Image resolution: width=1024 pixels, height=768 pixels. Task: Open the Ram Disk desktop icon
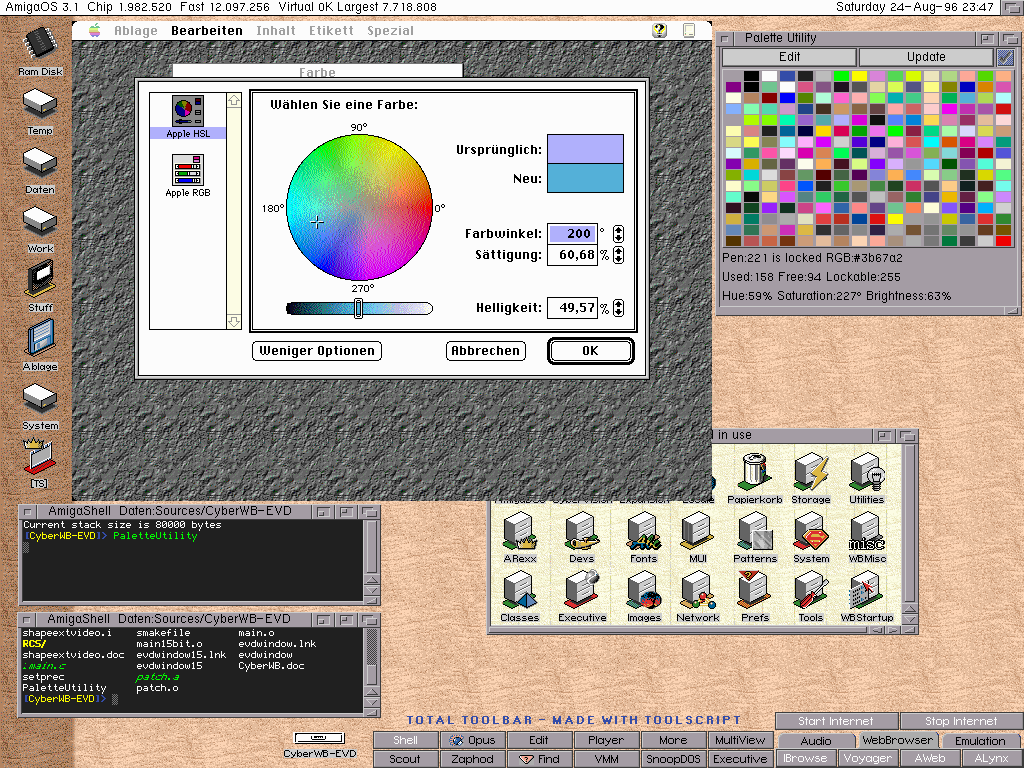pyautogui.click(x=40, y=45)
